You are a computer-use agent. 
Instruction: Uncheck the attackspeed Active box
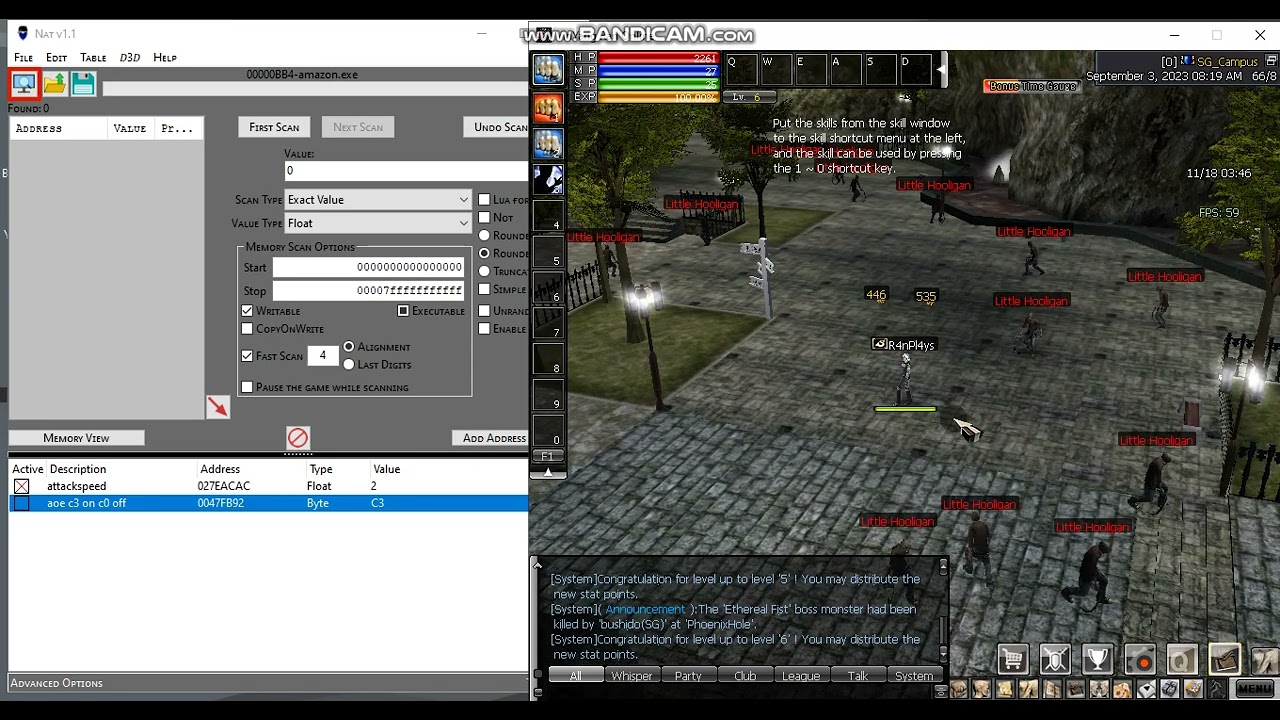[x=21, y=486]
